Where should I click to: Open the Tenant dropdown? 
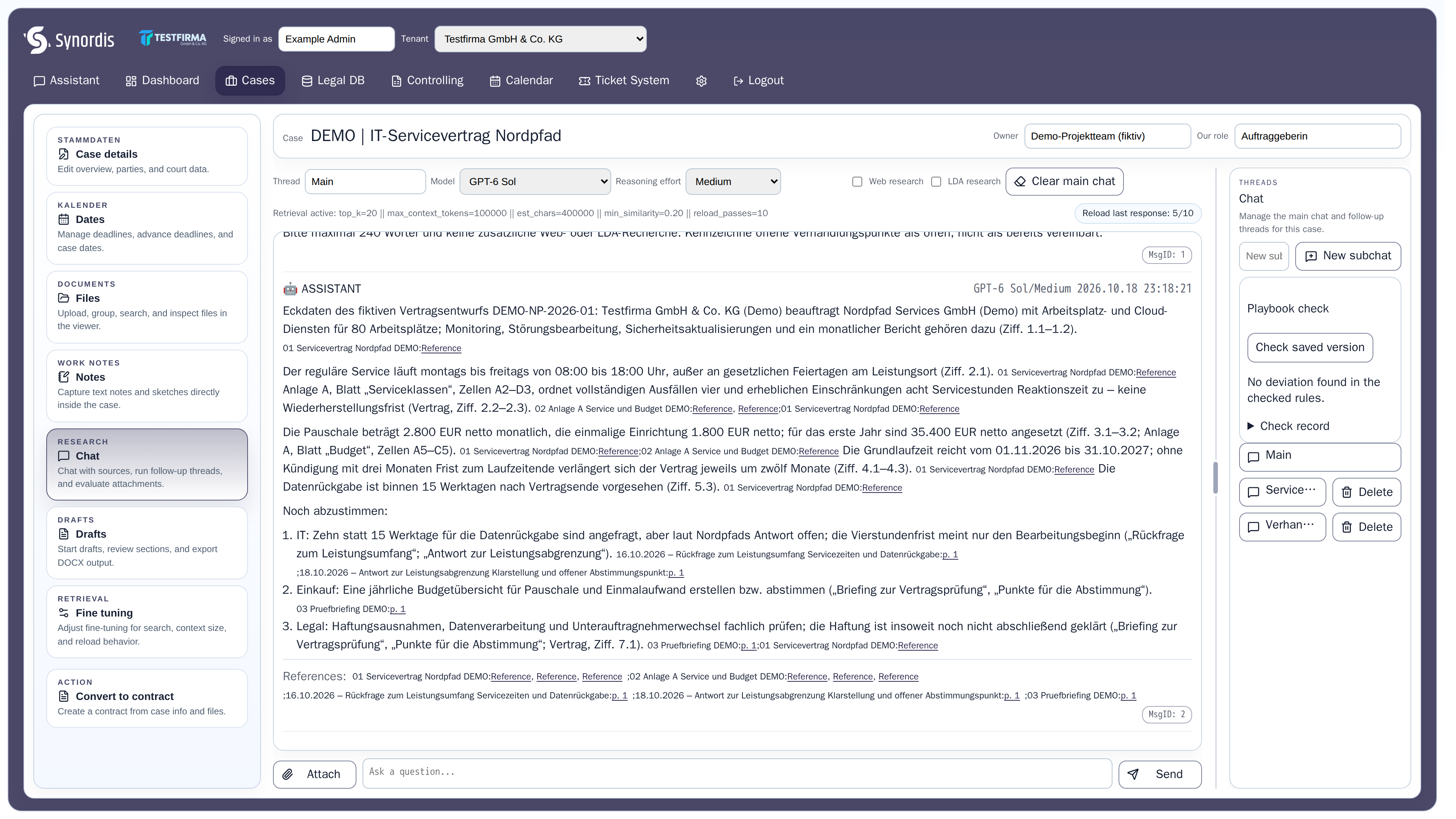coord(544,39)
